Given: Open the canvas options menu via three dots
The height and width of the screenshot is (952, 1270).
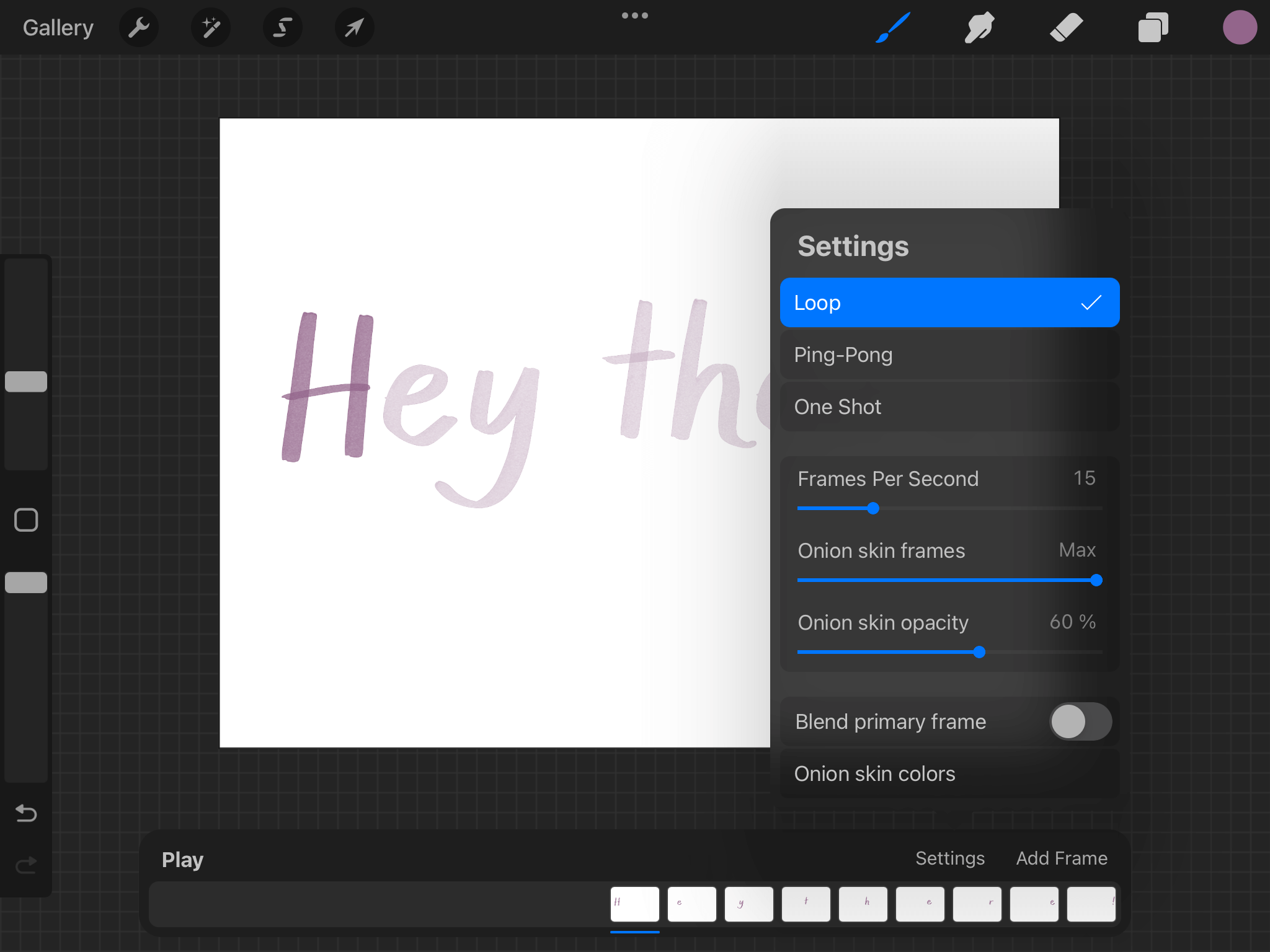Looking at the screenshot, I should pos(635,15).
